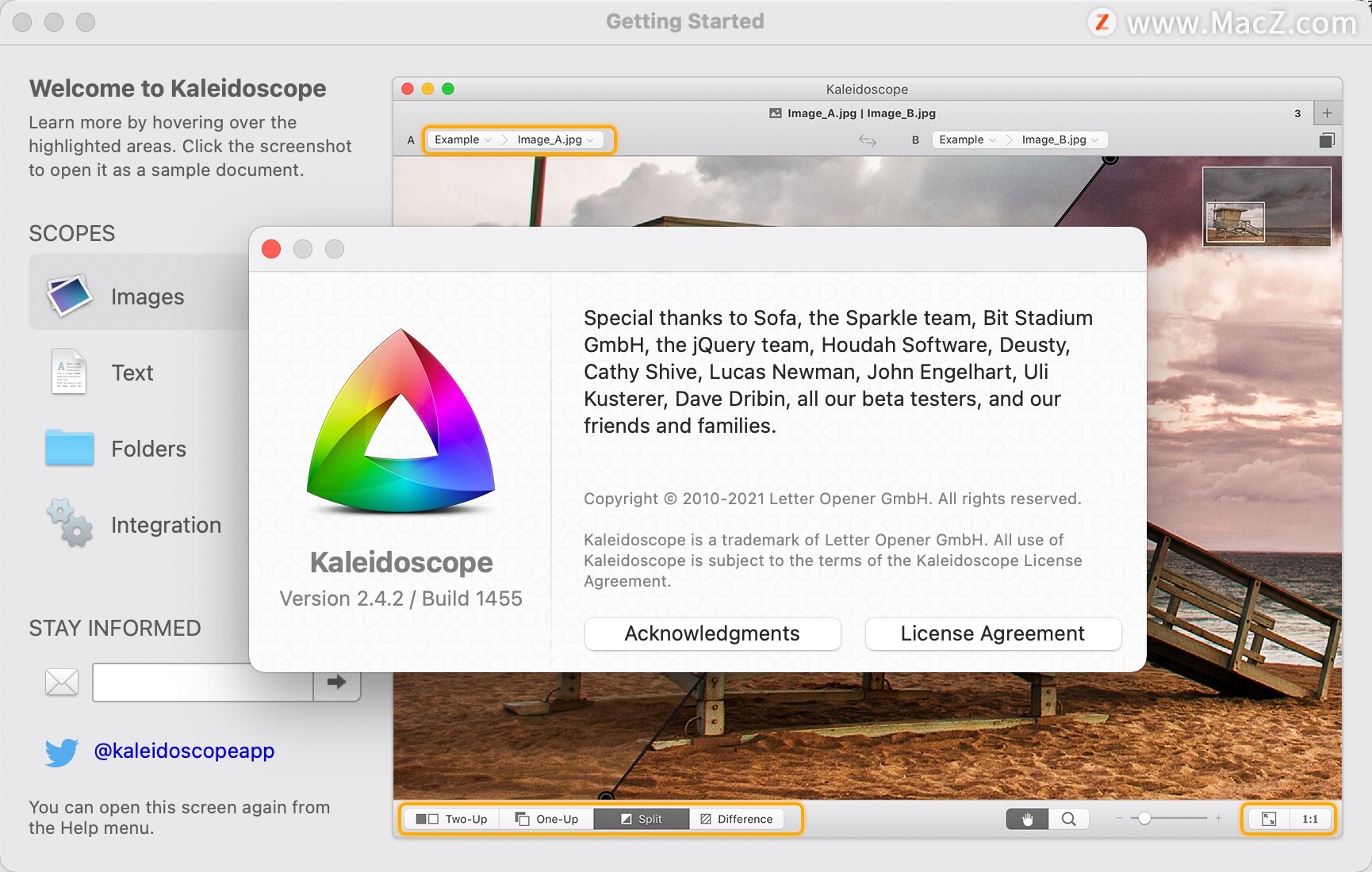Screen dimensions: 1372x872
Task: Click the email address input field
Action: pos(203,683)
